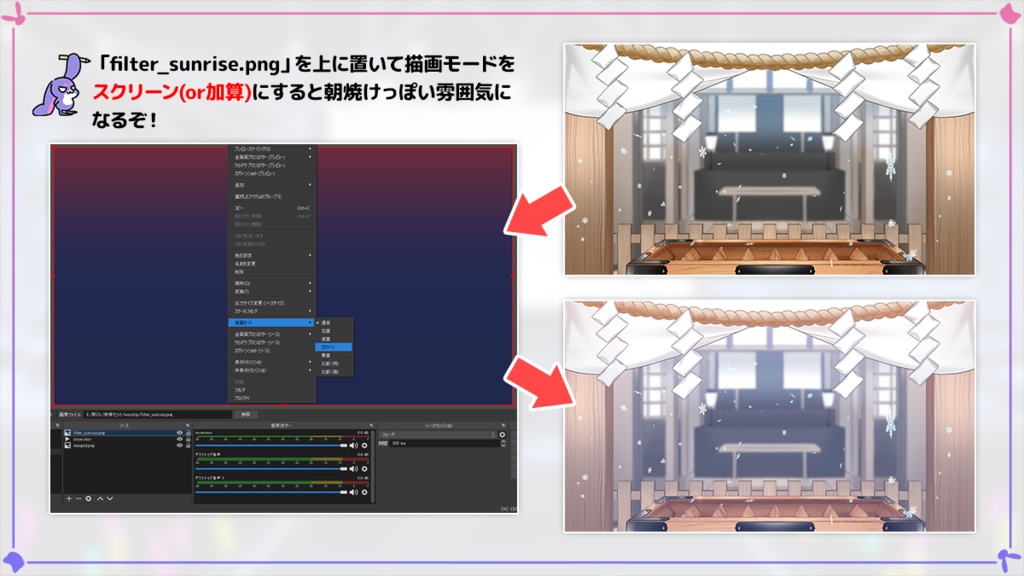Choose スクリーン blend mode in submenu
The width and height of the screenshot is (1024, 576).
[x=334, y=347]
